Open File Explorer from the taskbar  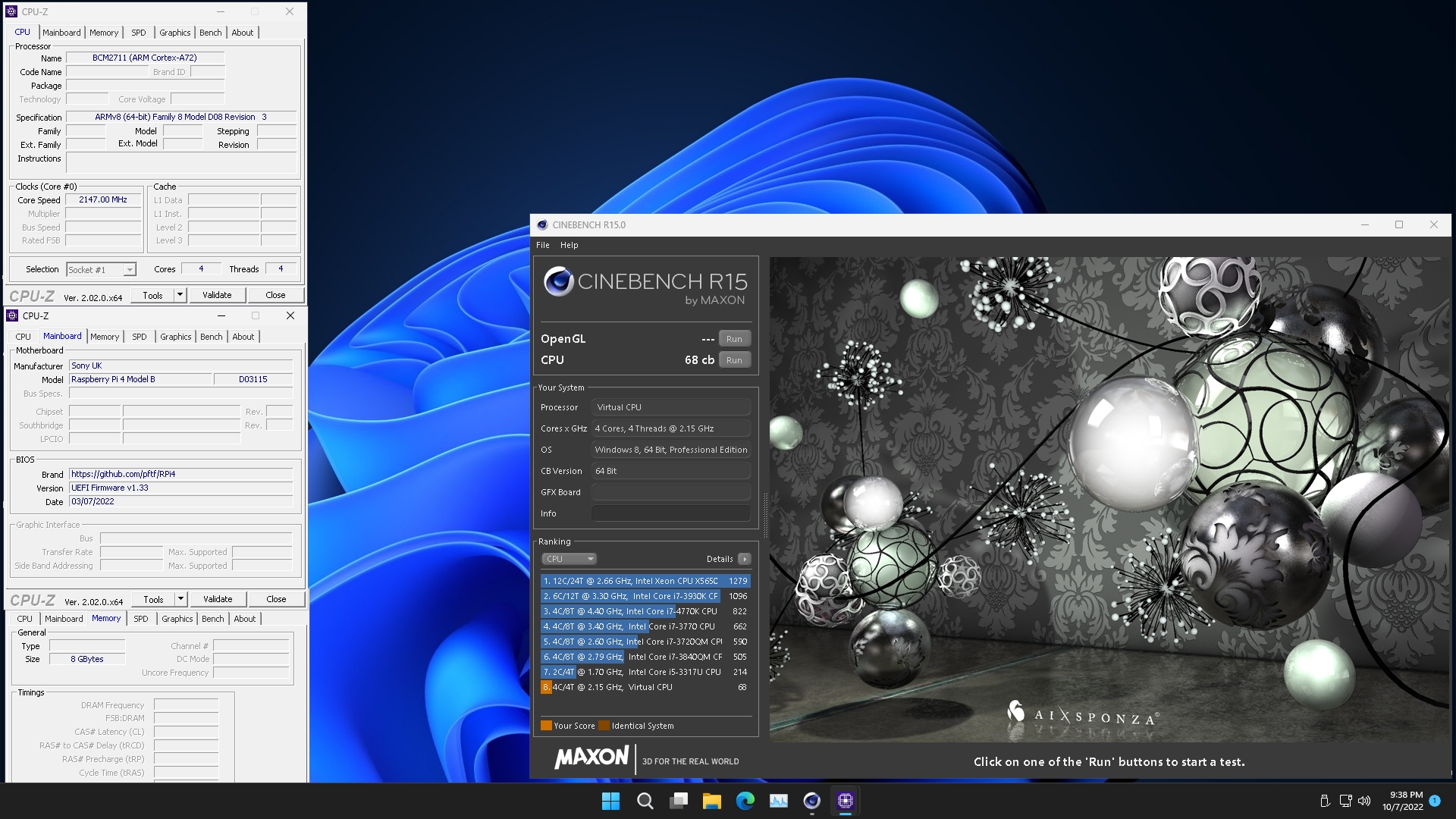(x=711, y=801)
